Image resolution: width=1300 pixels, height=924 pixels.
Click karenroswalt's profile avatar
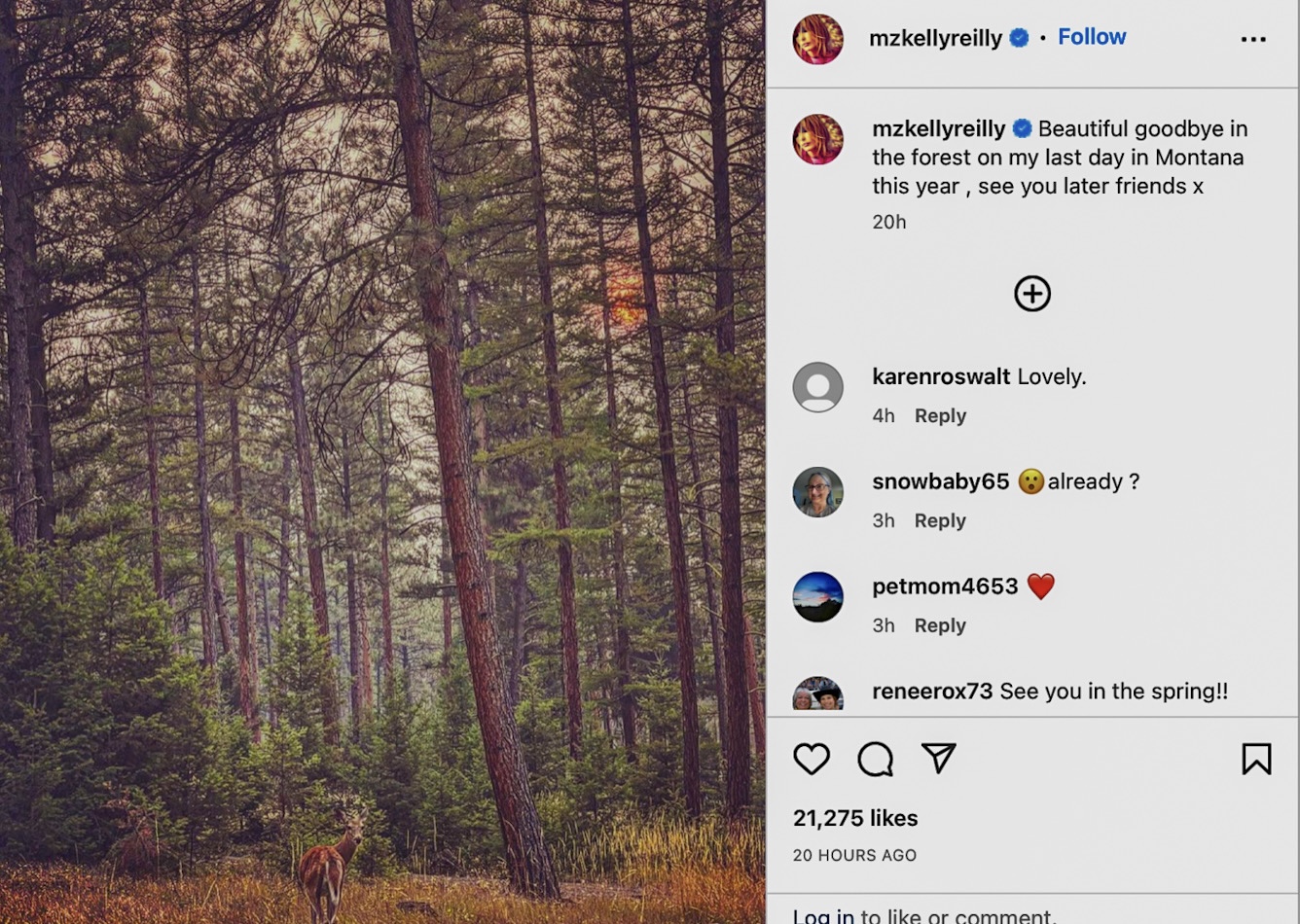point(818,388)
